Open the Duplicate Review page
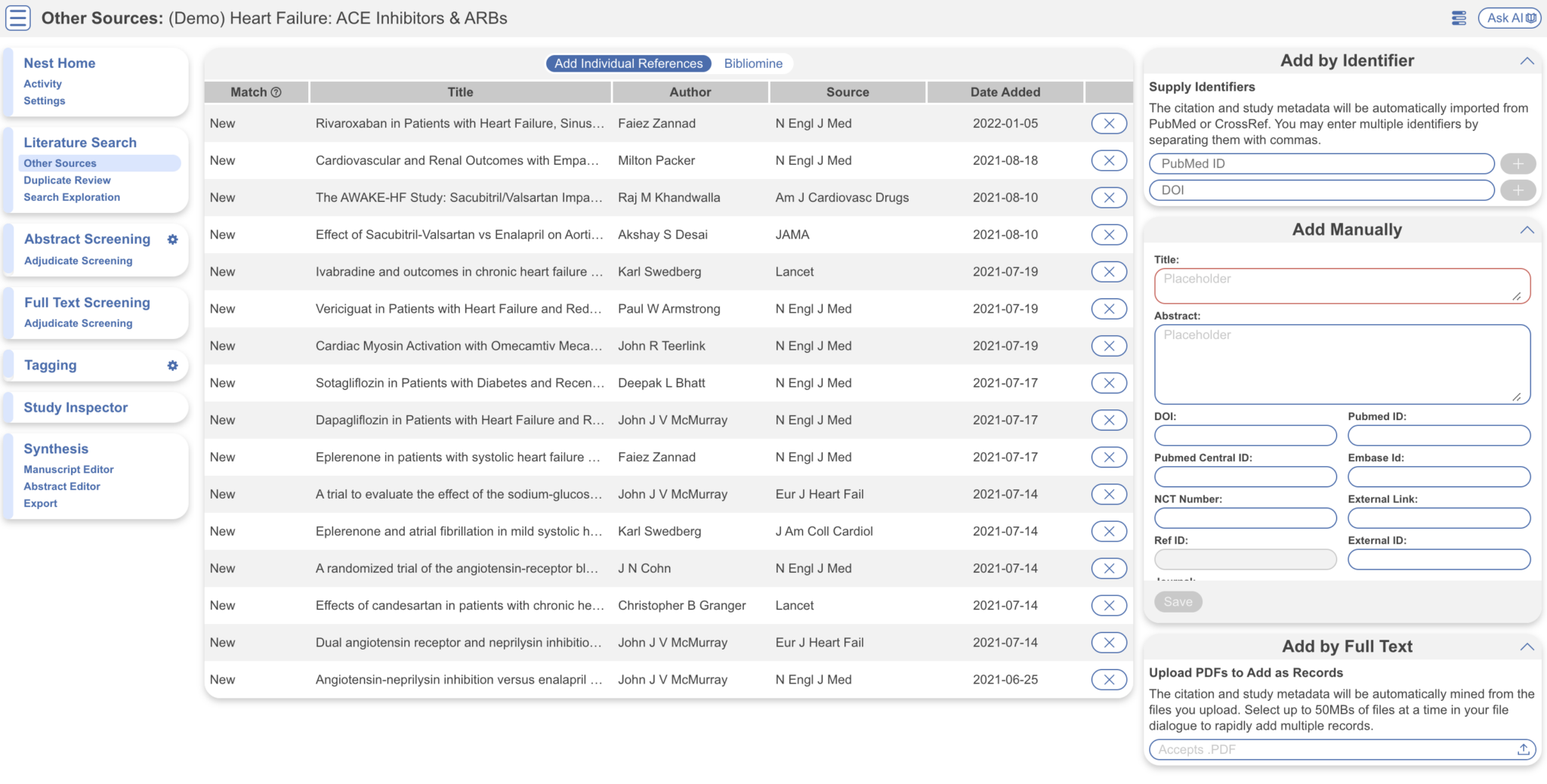This screenshot has width=1547, height=784. pyautogui.click(x=67, y=180)
